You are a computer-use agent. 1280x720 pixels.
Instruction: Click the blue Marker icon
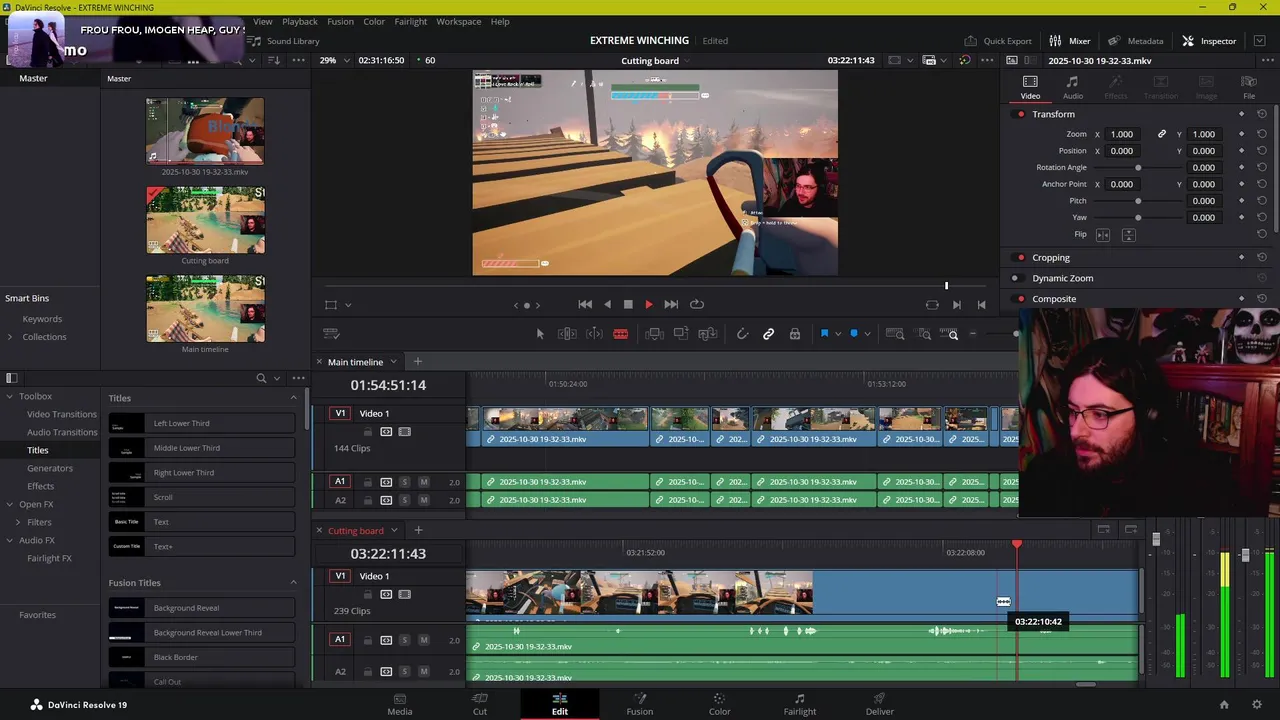coord(853,334)
